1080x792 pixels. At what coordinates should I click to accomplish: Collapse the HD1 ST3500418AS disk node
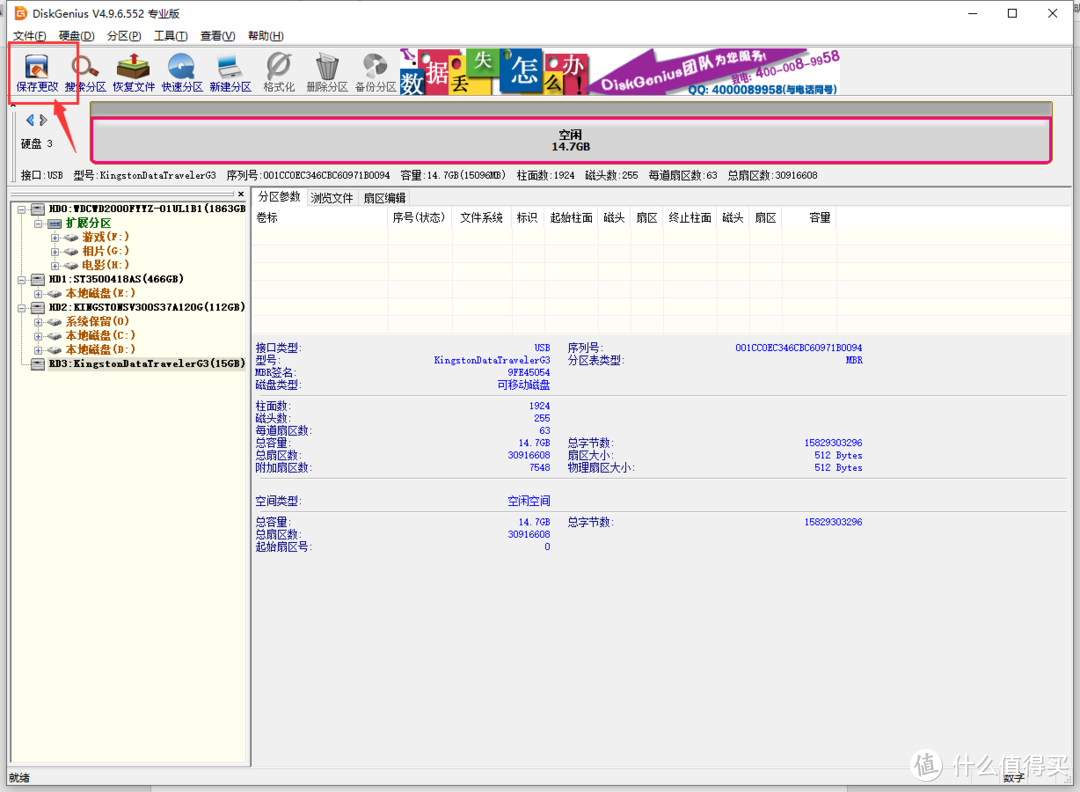[22, 280]
